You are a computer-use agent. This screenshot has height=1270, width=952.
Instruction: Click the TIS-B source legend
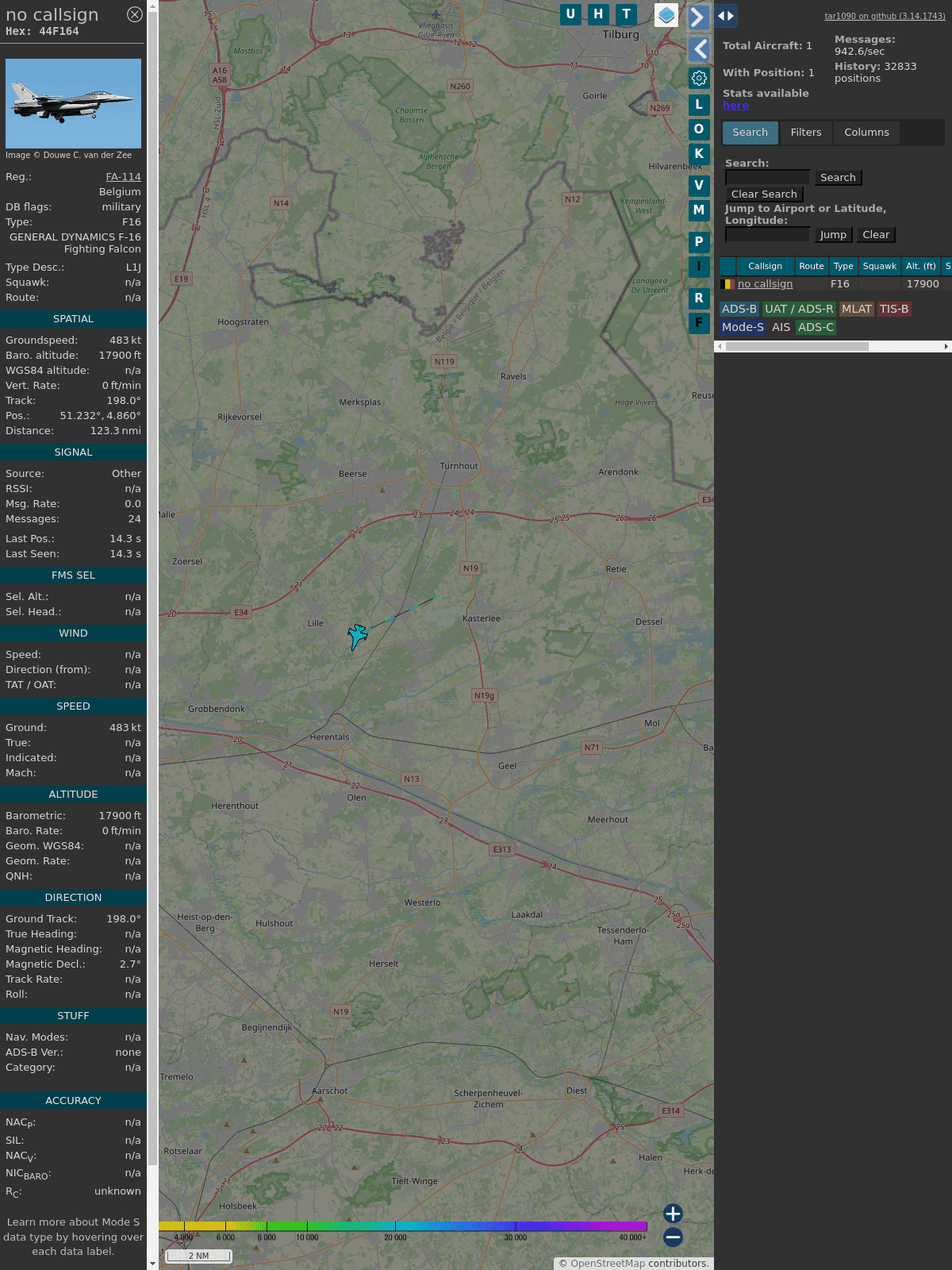894,310
